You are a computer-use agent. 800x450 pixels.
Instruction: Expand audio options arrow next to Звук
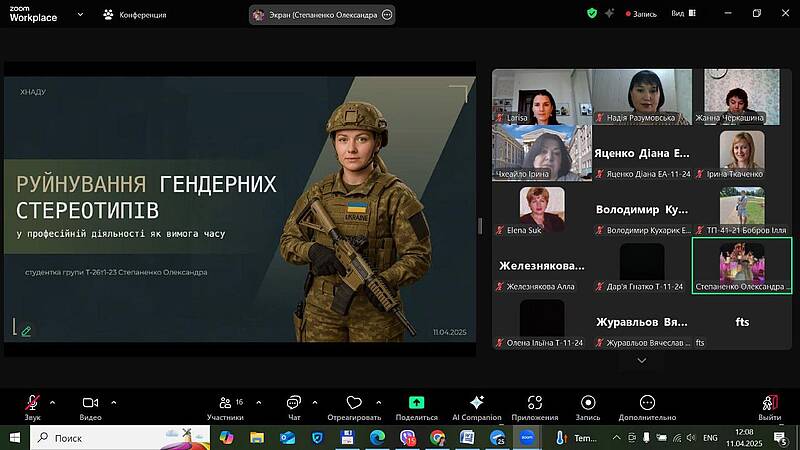pos(53,402)
